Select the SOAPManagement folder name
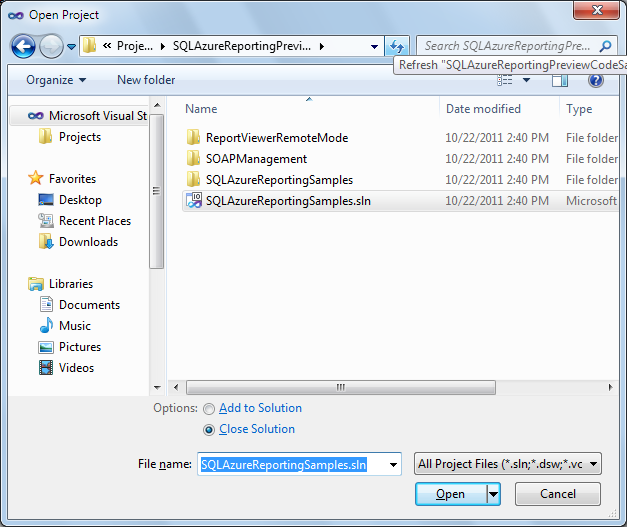The width and height of the screenshot is (627, 527). pos(256,159)
